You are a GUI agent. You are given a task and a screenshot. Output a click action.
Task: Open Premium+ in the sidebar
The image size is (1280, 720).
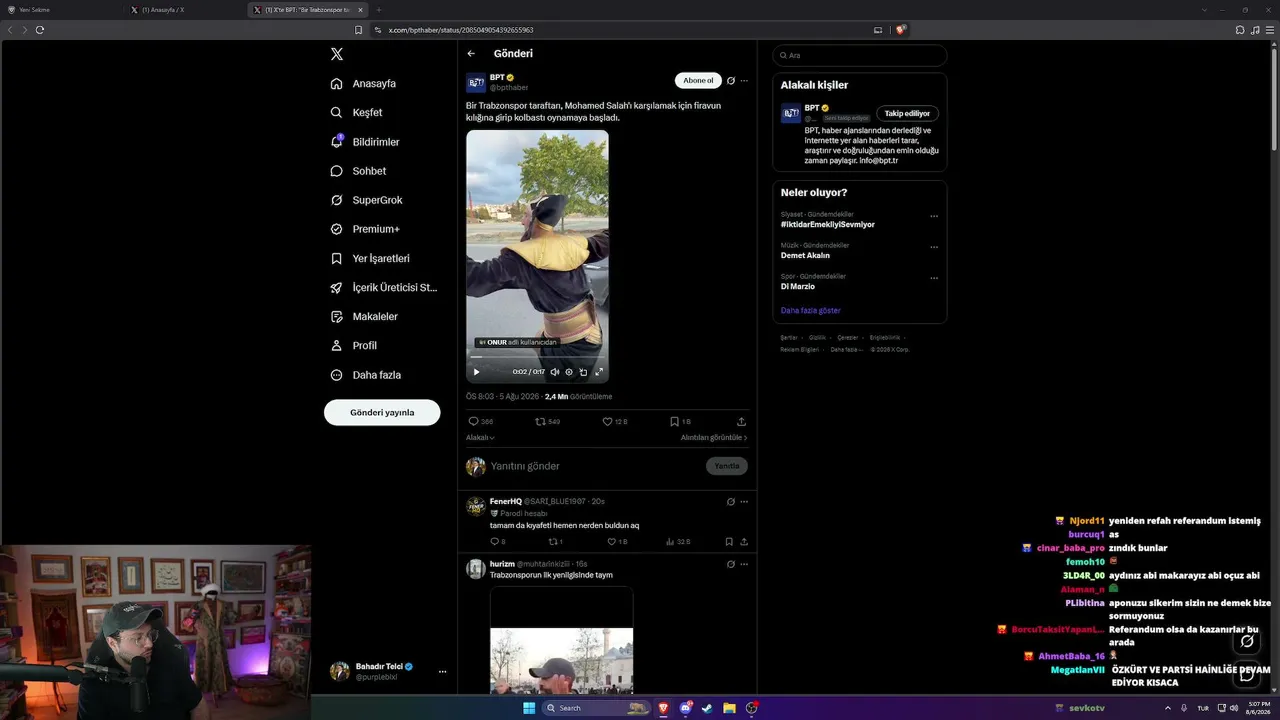coord(365,229)
